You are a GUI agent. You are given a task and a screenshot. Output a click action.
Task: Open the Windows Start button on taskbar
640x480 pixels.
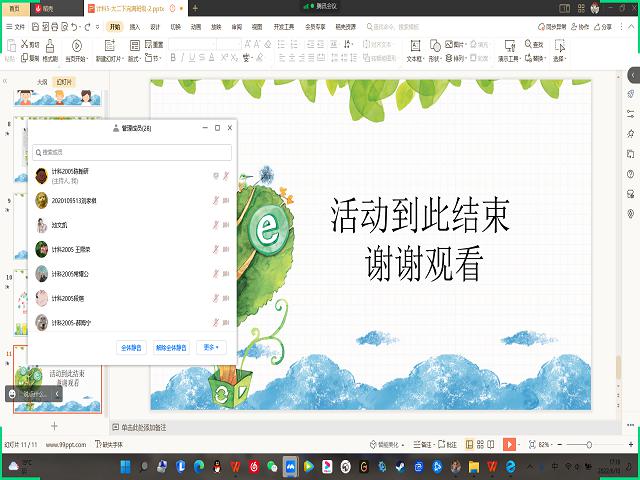[x=126, y=466]
